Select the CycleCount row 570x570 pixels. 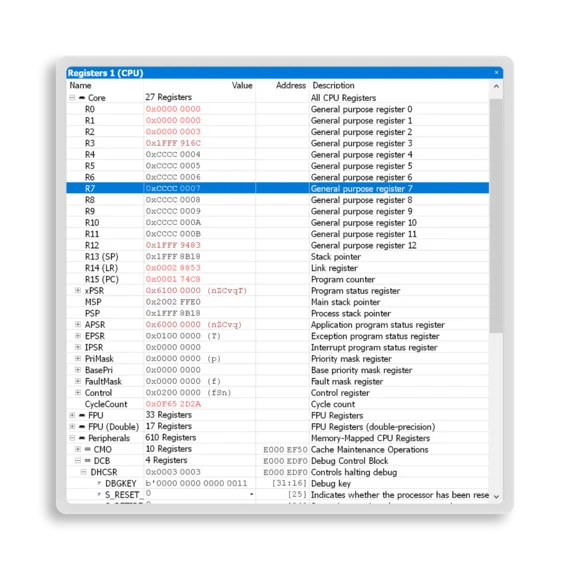click(278, 404)
